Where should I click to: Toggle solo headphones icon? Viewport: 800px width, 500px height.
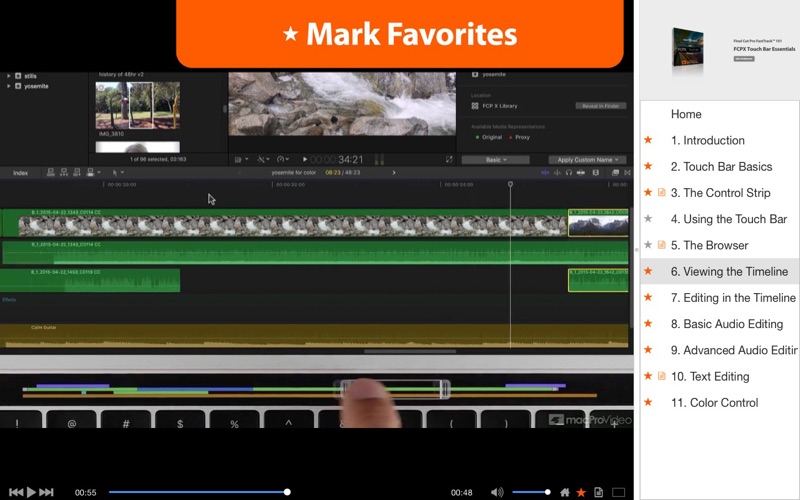coord(569,172)
